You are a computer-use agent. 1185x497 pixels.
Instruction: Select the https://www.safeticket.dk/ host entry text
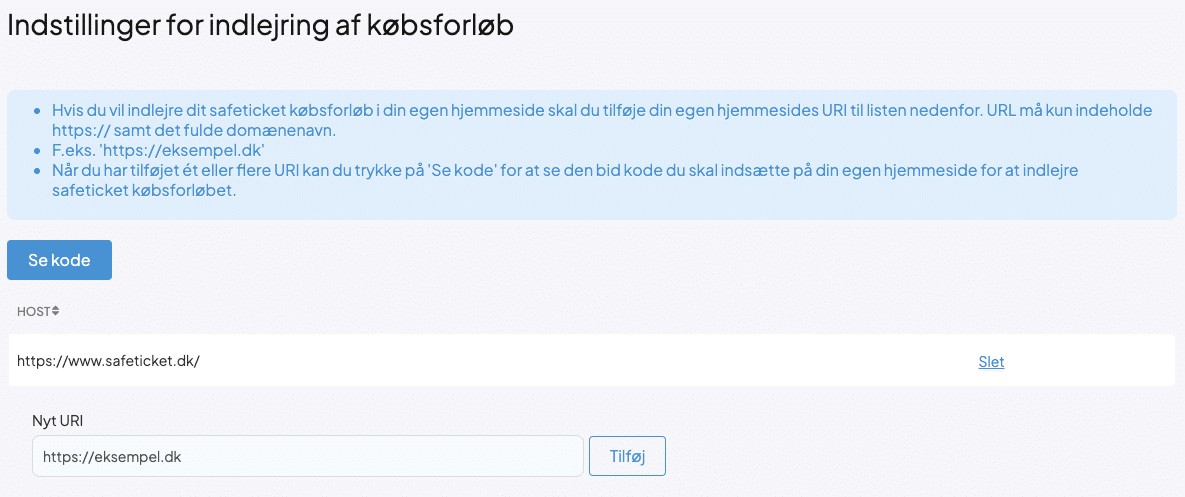(x=109, y=361)
